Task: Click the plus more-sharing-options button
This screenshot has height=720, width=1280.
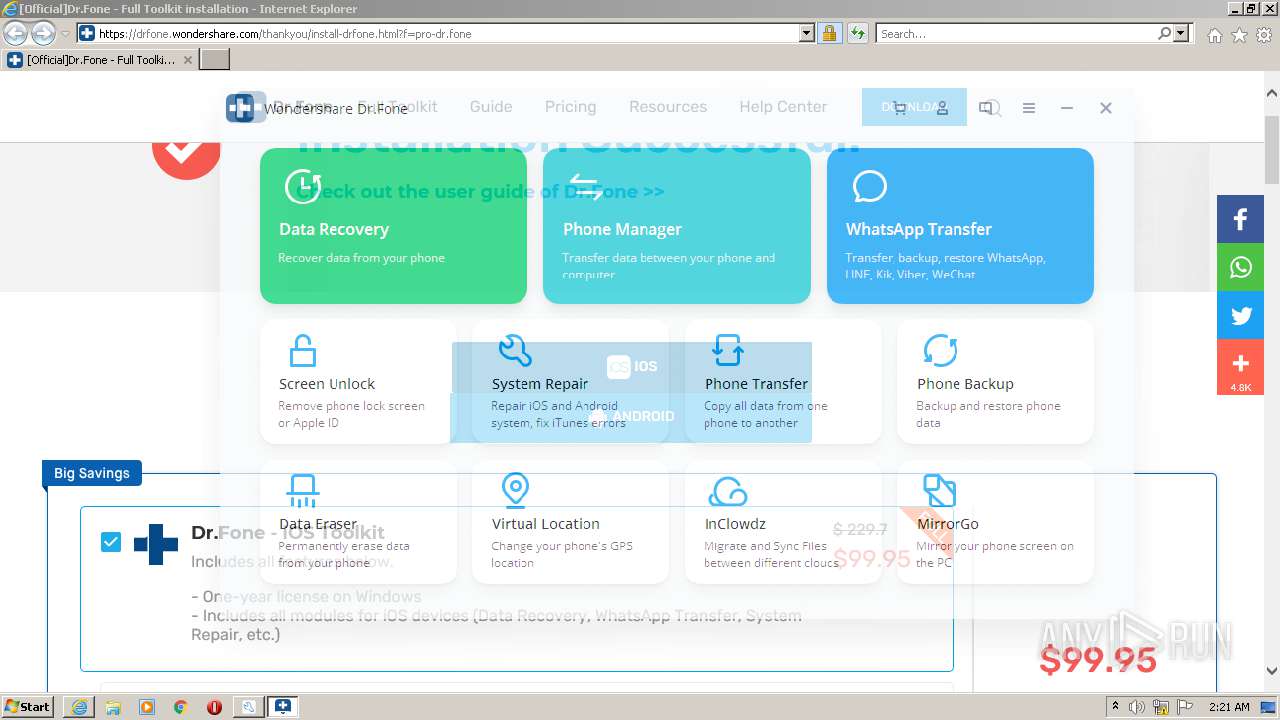Action: tap(1240, 367)
